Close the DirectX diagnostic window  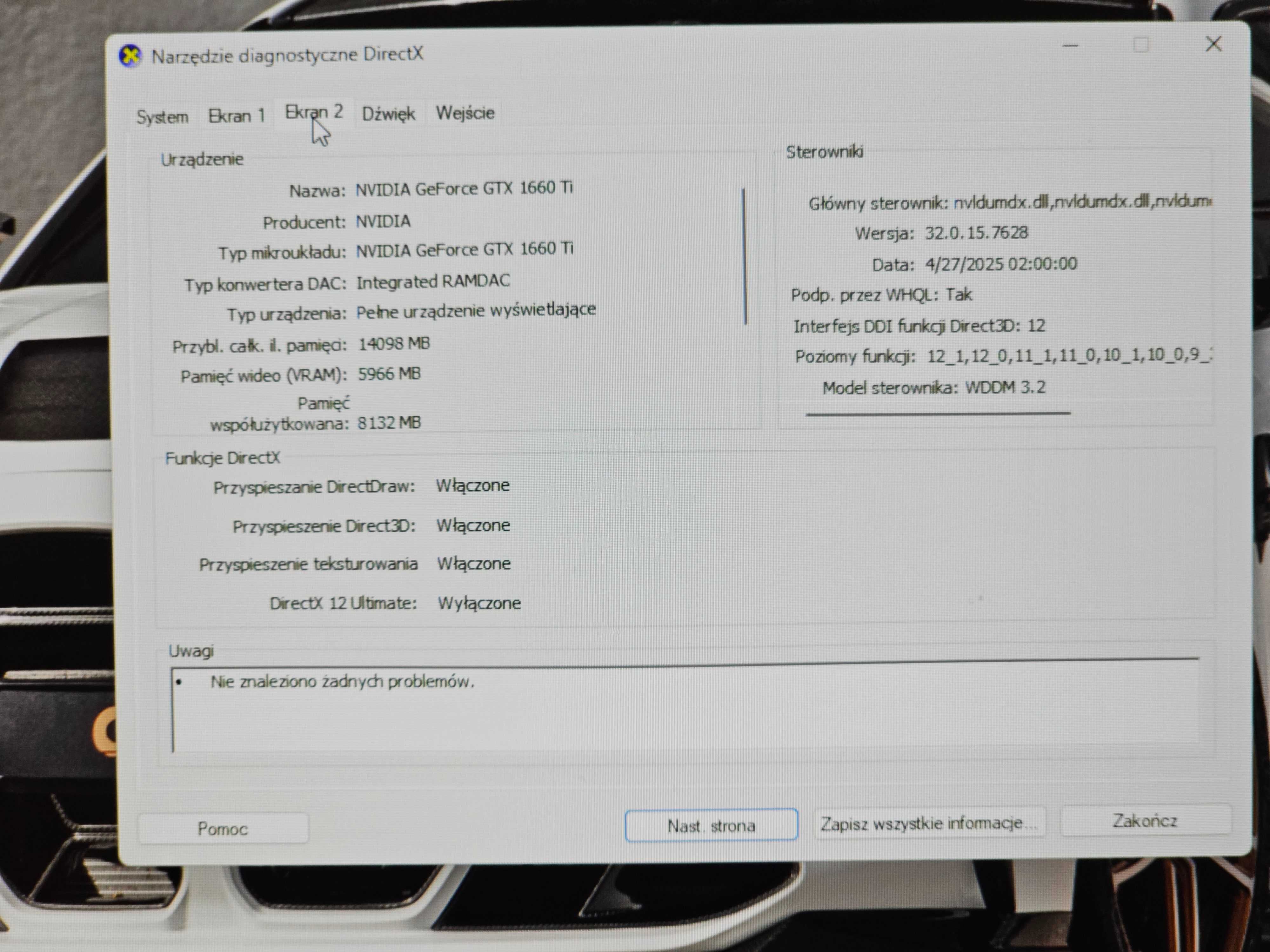pos(1213,44)
